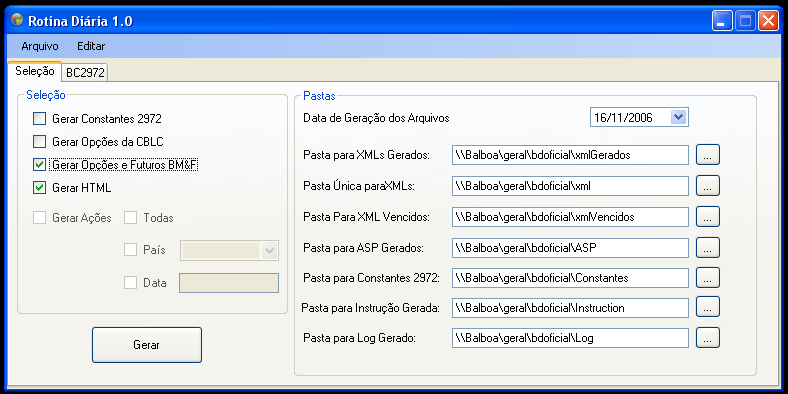Click the Log Gerado folder path field
This screenshot has height=394, width=788.
pos(570,338)
